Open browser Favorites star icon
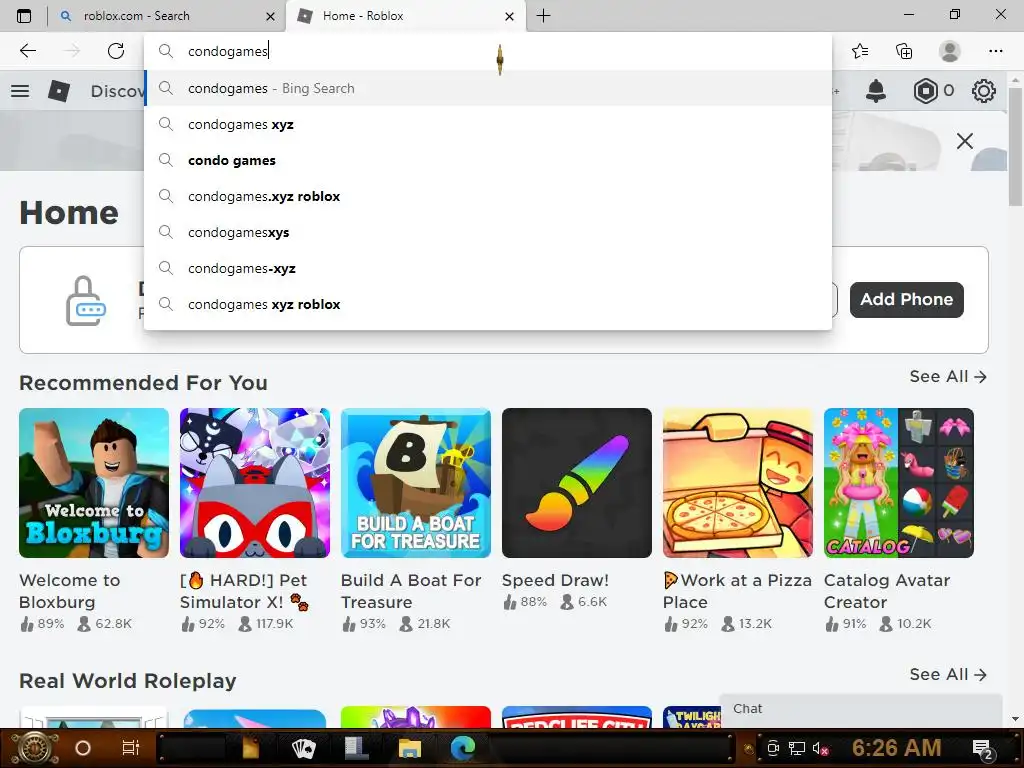The image size is (1024, 768). [x=860, y=51]
